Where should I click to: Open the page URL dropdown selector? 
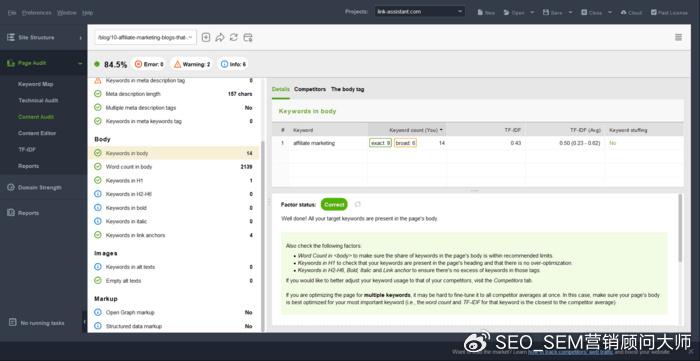pos(146,37)
